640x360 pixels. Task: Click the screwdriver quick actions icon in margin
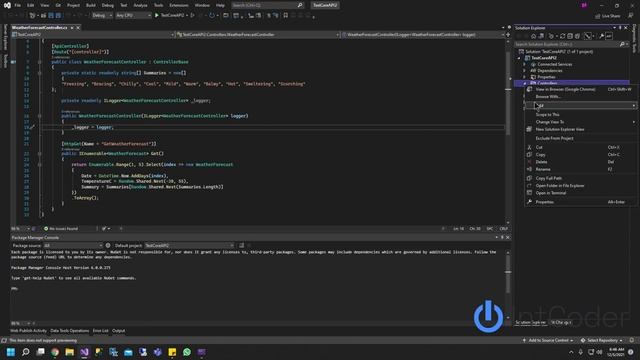click(x=32, y=127)
